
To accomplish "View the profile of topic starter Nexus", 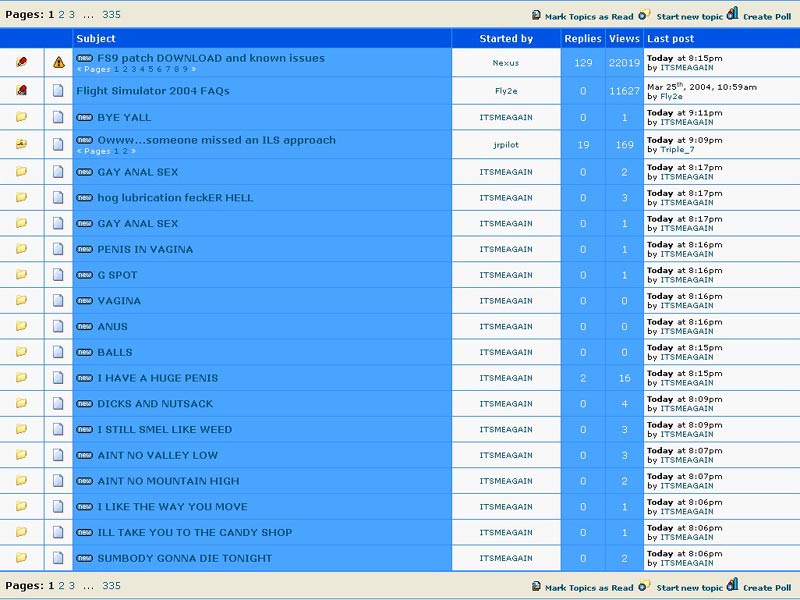I will pos(506,63).
